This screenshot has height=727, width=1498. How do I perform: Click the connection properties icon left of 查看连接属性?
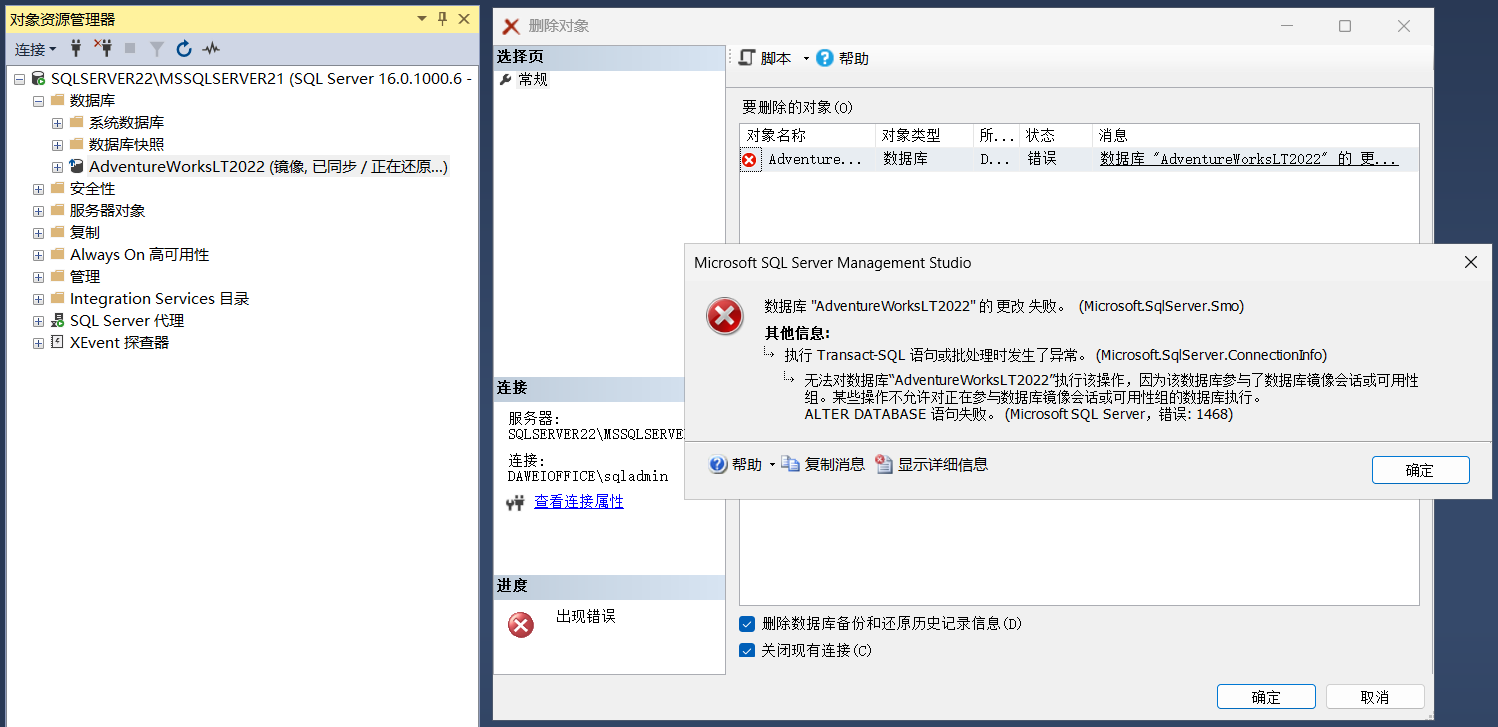pyautogui.click(x=515, y=503)
